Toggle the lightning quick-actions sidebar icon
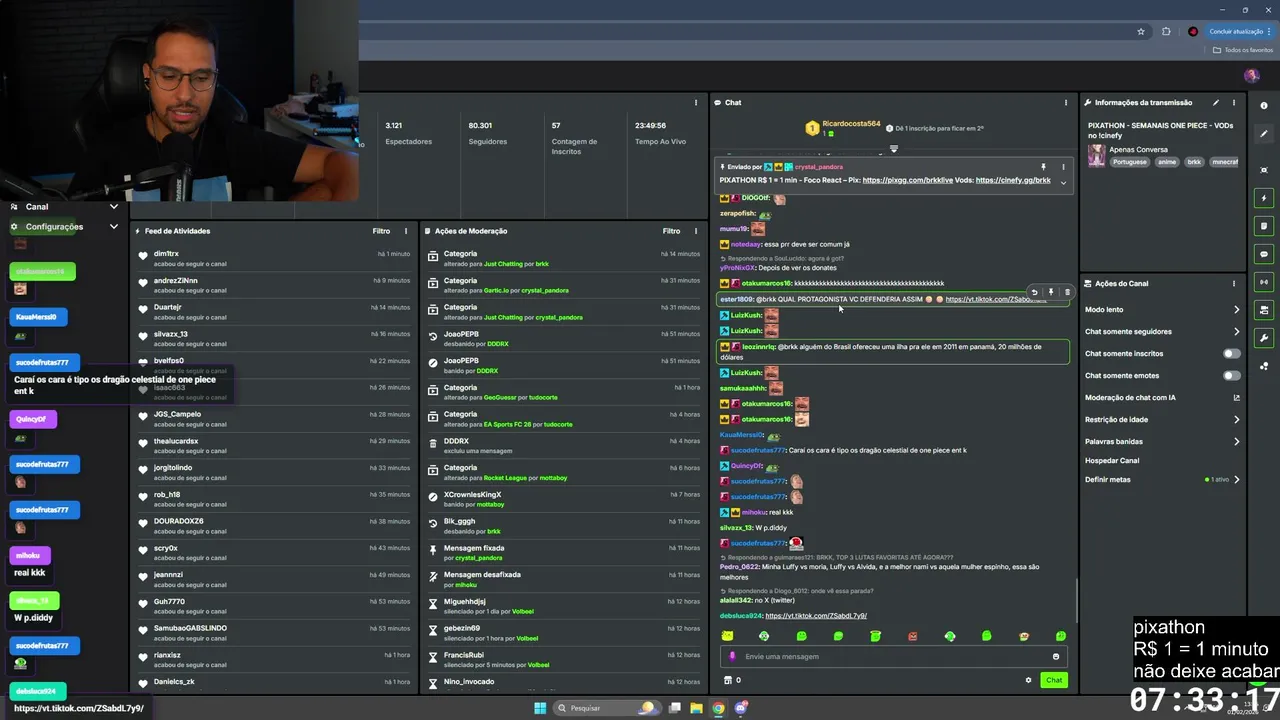1280x720 pixels. coord(1264,198)
